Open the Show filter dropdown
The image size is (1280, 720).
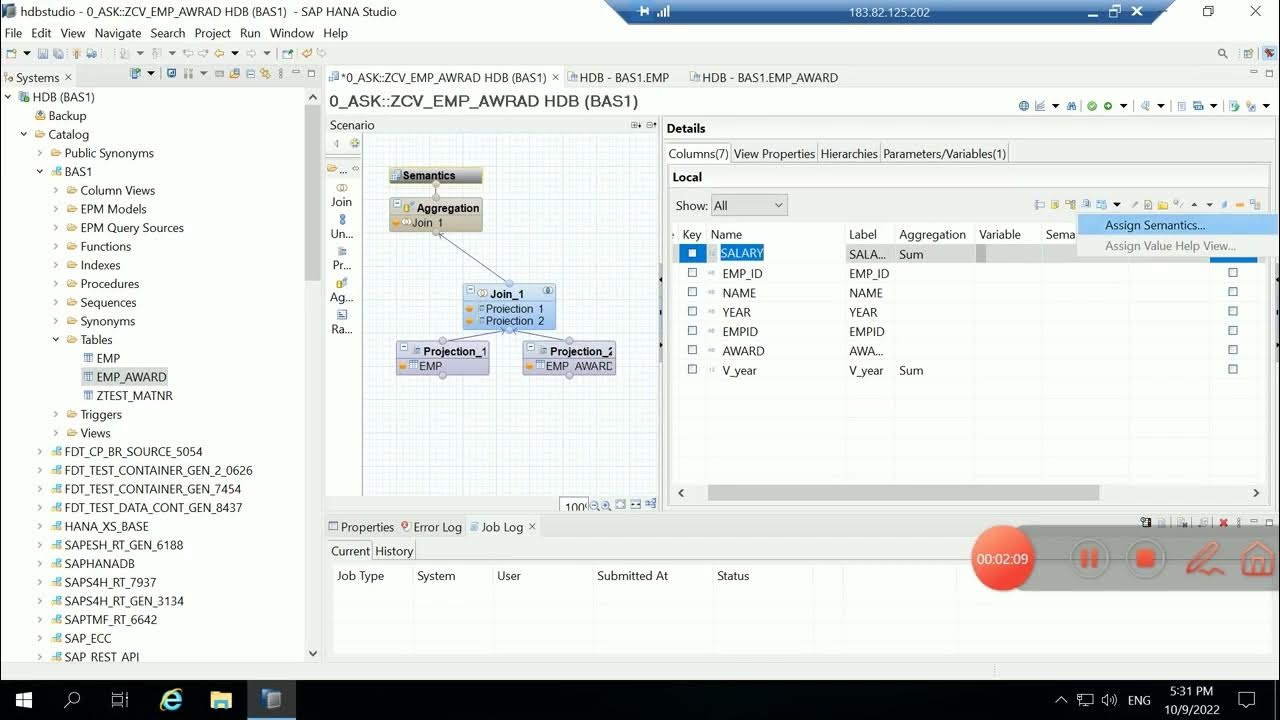pos(749,205)
